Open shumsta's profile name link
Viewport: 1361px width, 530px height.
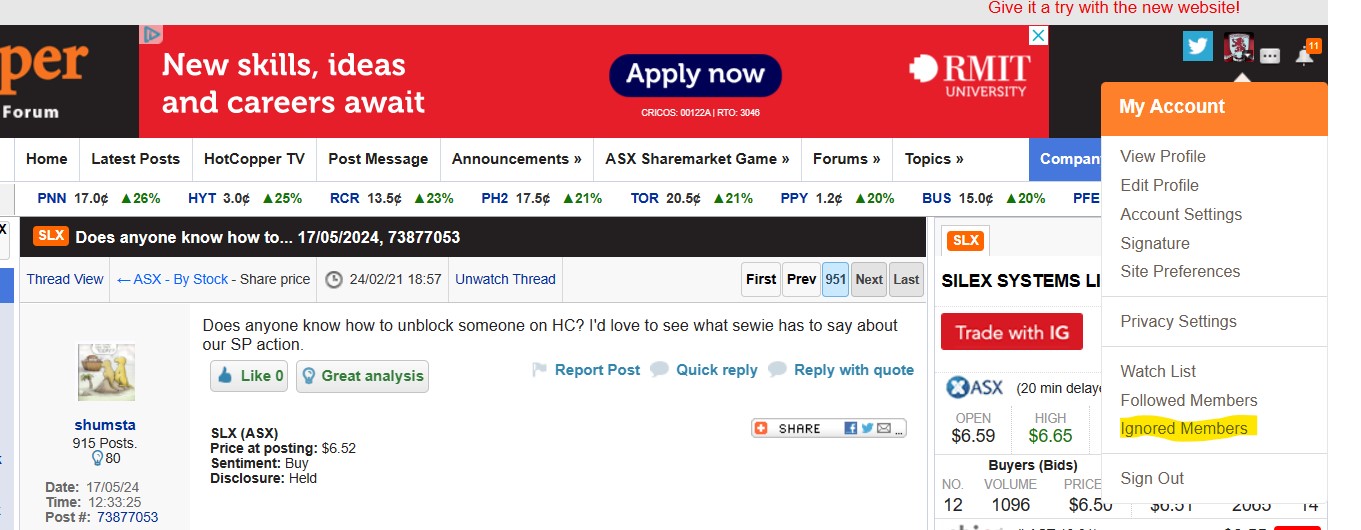(x=106, y=425)
